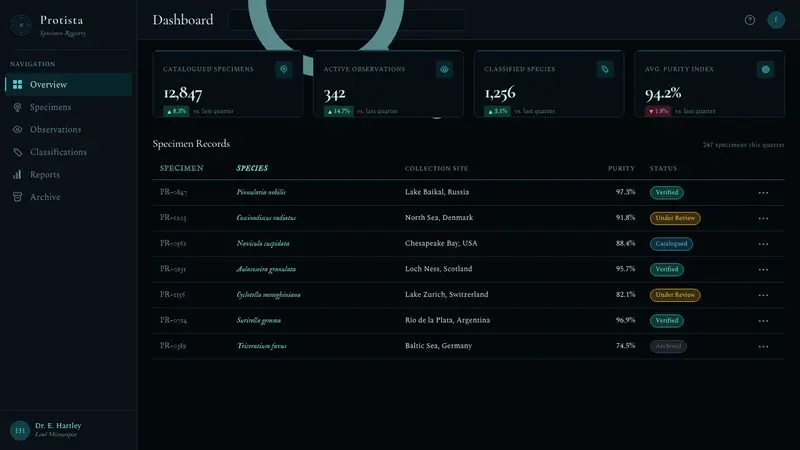Image resolution: width=800 pixels, height=450 pixels.
Task: Open row actions for Rio de la Plata specimen
Action: (763, 321)
